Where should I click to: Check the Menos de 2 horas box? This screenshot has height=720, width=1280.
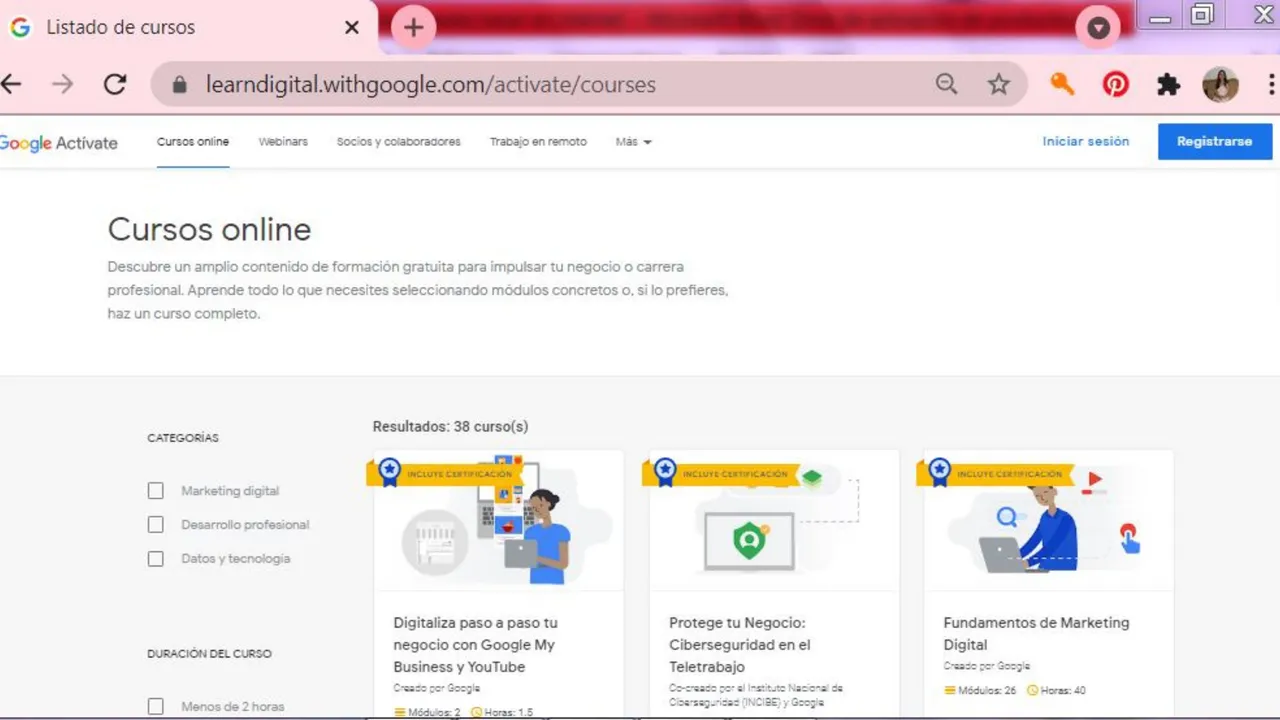pos(155,707)
